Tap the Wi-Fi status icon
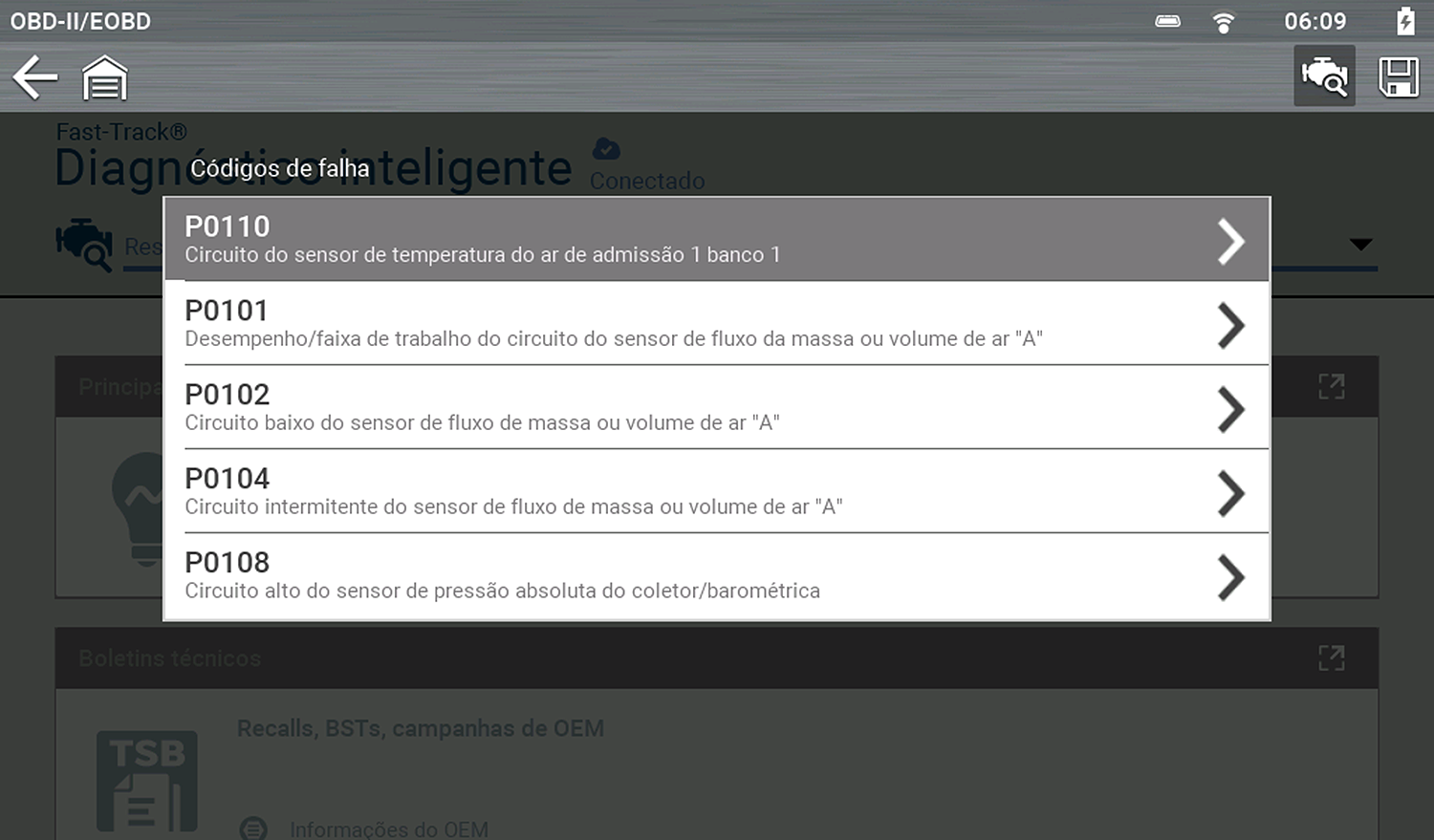Screen dimensions: 1434x840 coord(1223,22)
